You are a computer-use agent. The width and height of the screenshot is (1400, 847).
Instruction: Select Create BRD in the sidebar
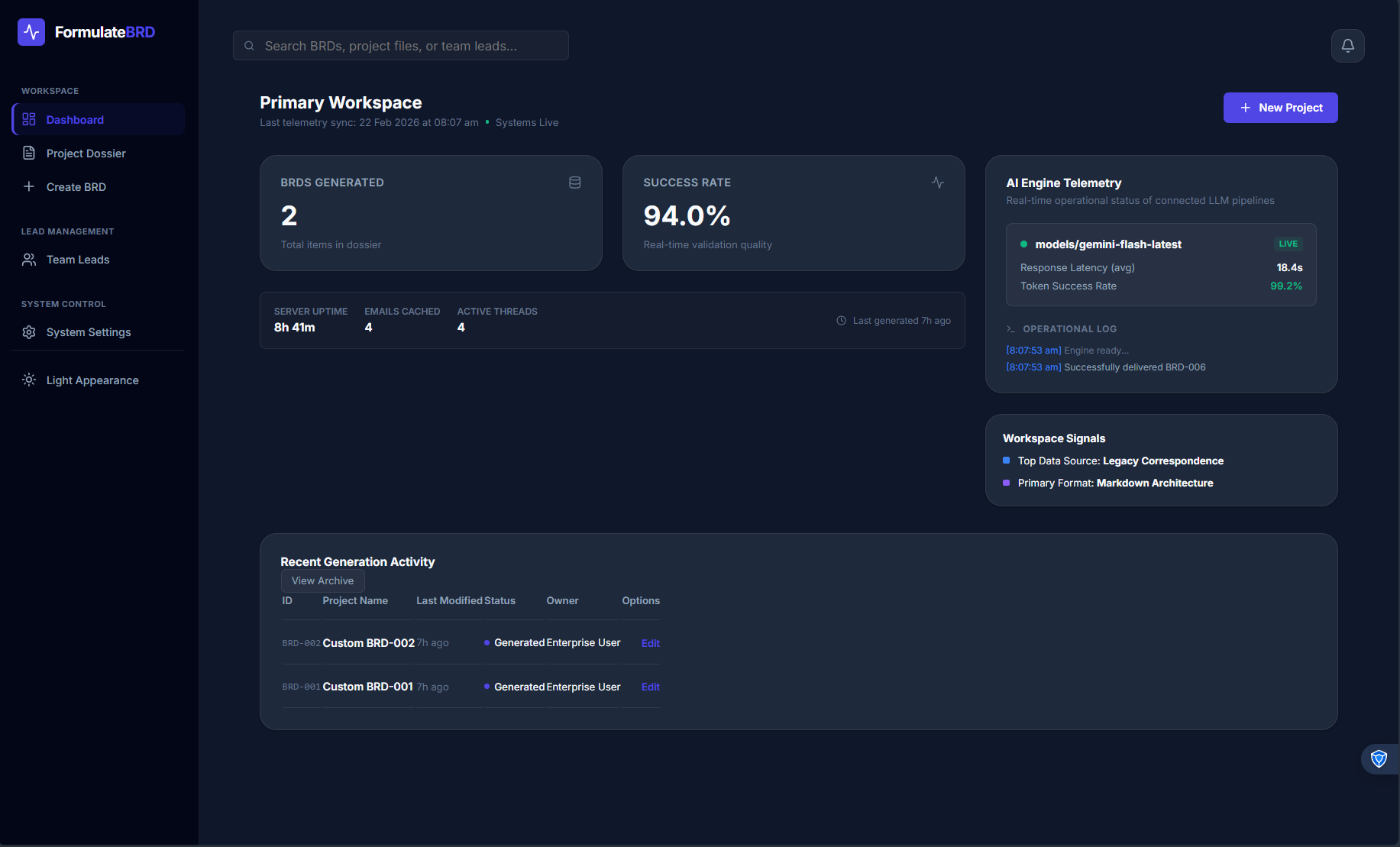pos(76,187)
